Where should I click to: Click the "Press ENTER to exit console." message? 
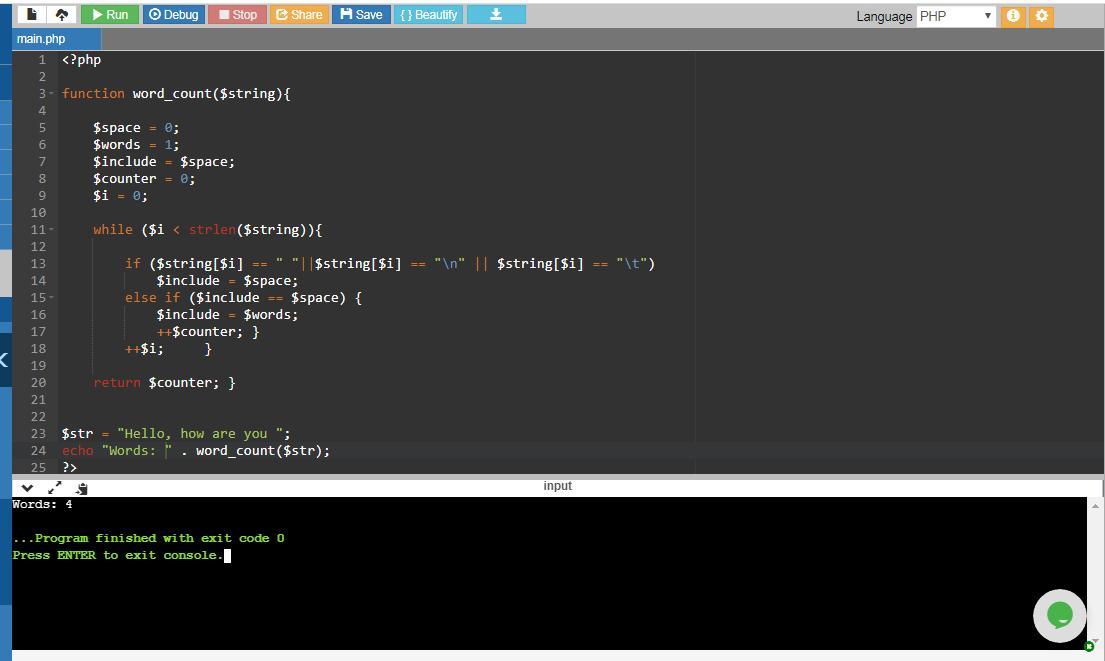pyautogui.click(x=118, y=555)
